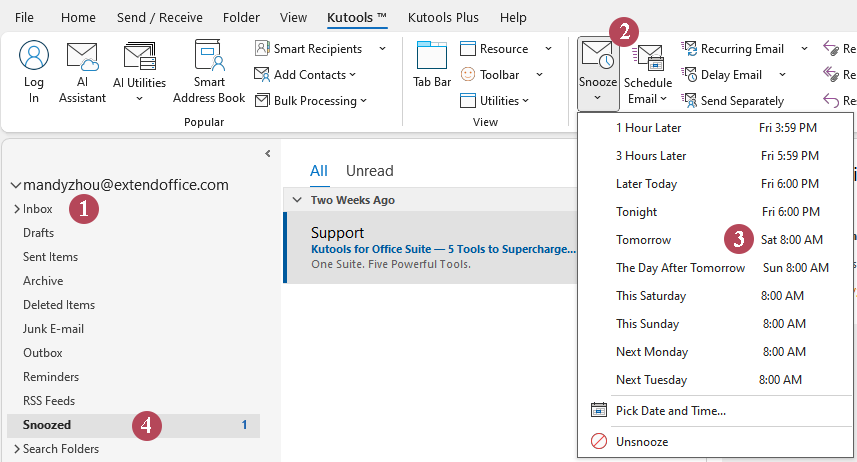Open the Delay Email dropdown arrow
Screen dimensions: 857x462
point(782,74)
